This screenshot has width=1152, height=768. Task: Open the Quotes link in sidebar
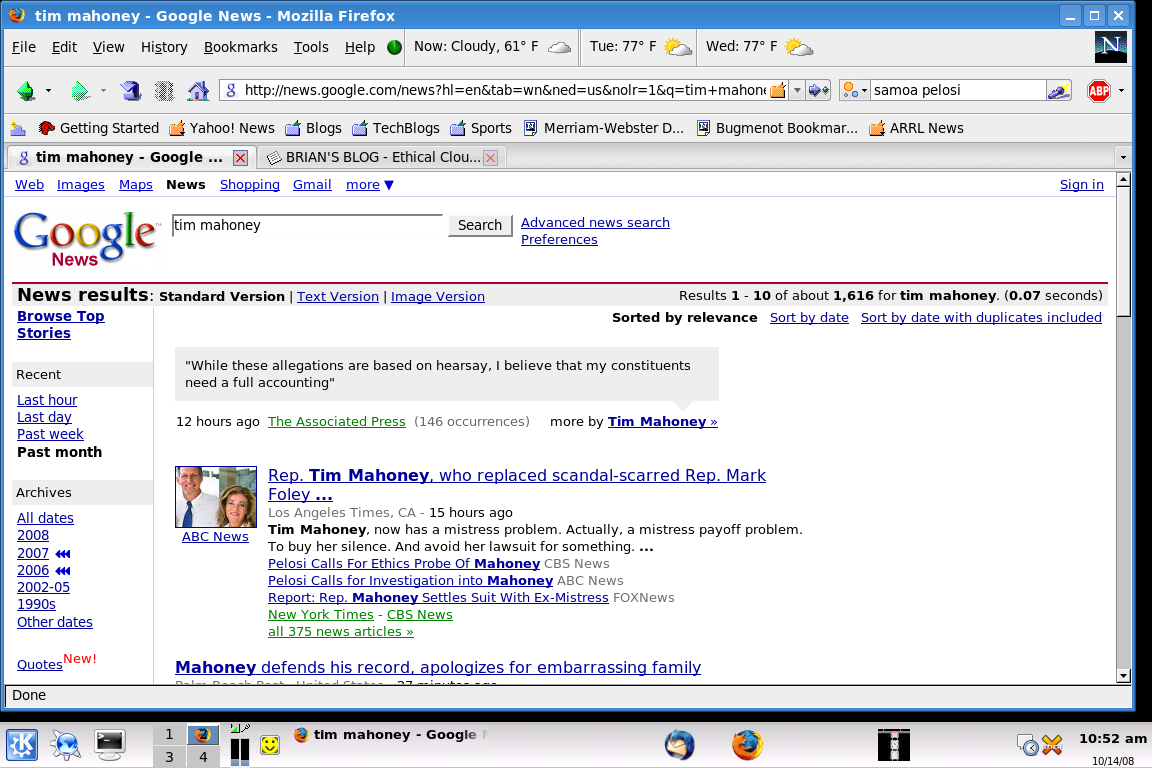(40, 665)
